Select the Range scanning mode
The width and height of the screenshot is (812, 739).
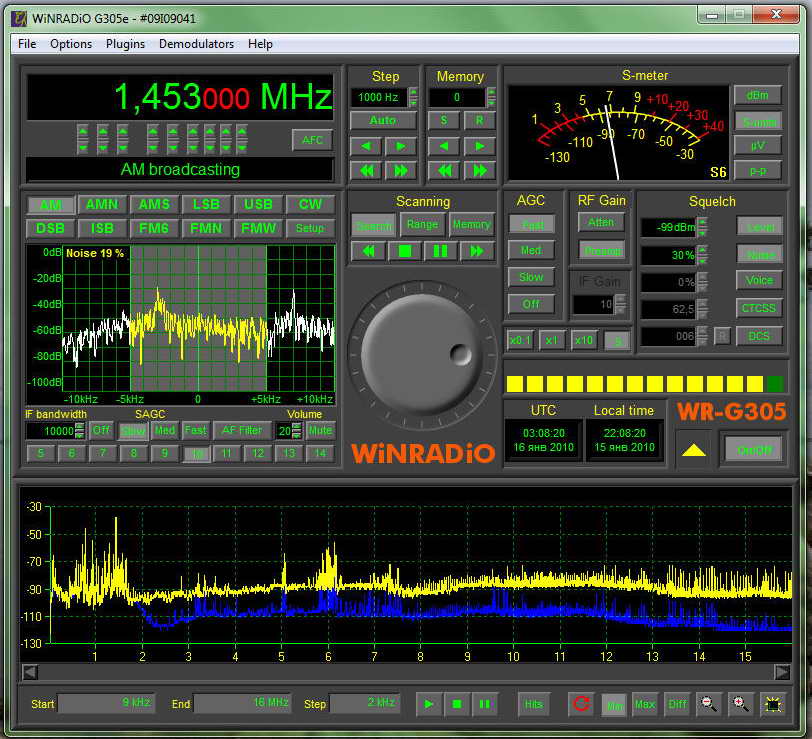coord(422,225)
